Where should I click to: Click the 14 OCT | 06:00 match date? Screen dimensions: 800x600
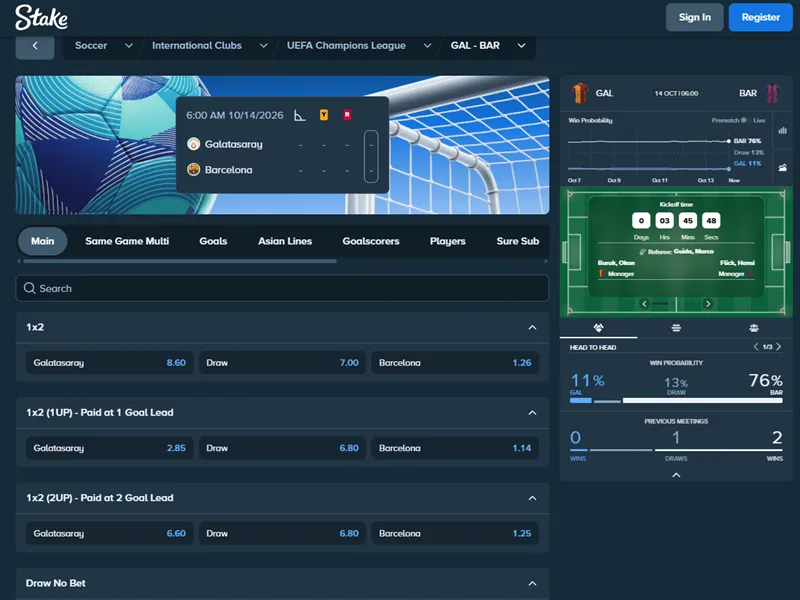point(676,93)
